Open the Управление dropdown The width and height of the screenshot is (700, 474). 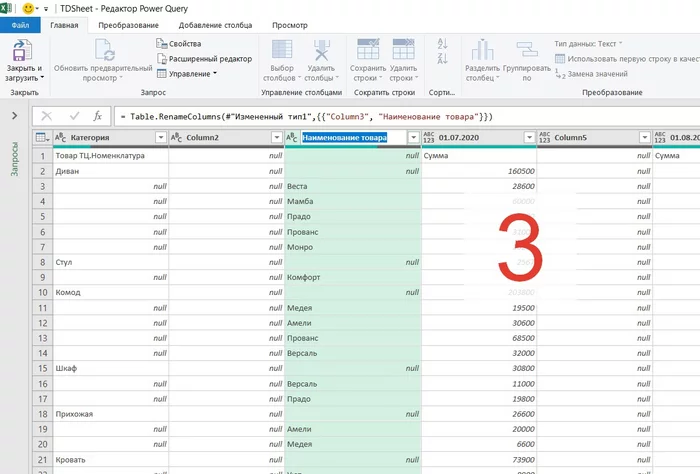187,74
